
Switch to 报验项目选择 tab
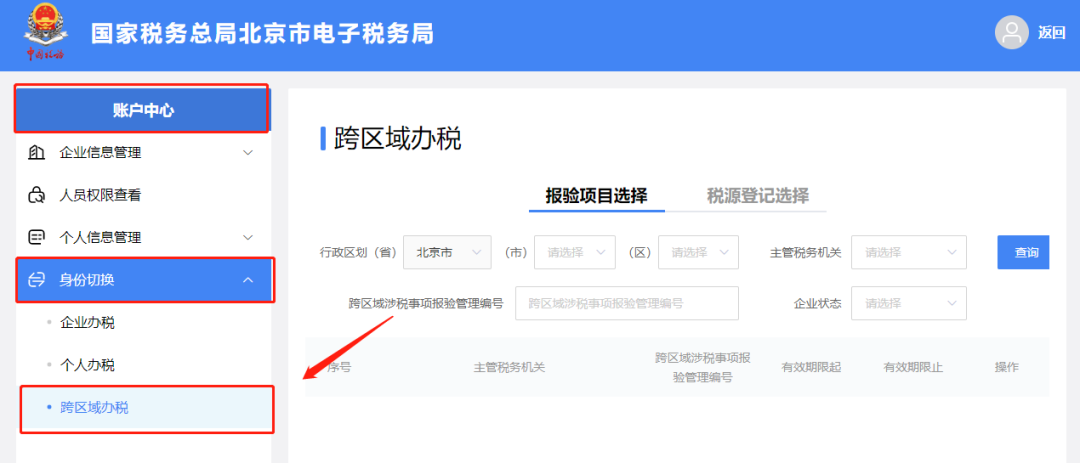pyautogui.click(x=596, y=196)
